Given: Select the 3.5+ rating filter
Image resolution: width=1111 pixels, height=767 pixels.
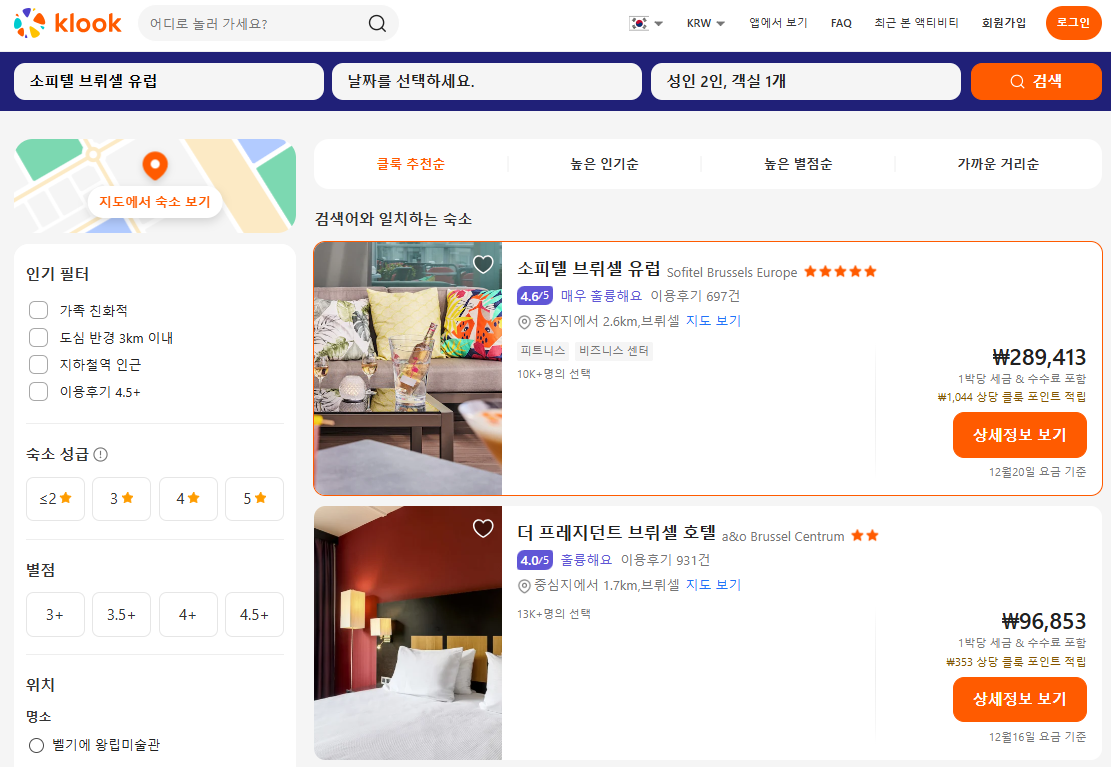Looking at the screenshot, I should click(x=121, y=615).
